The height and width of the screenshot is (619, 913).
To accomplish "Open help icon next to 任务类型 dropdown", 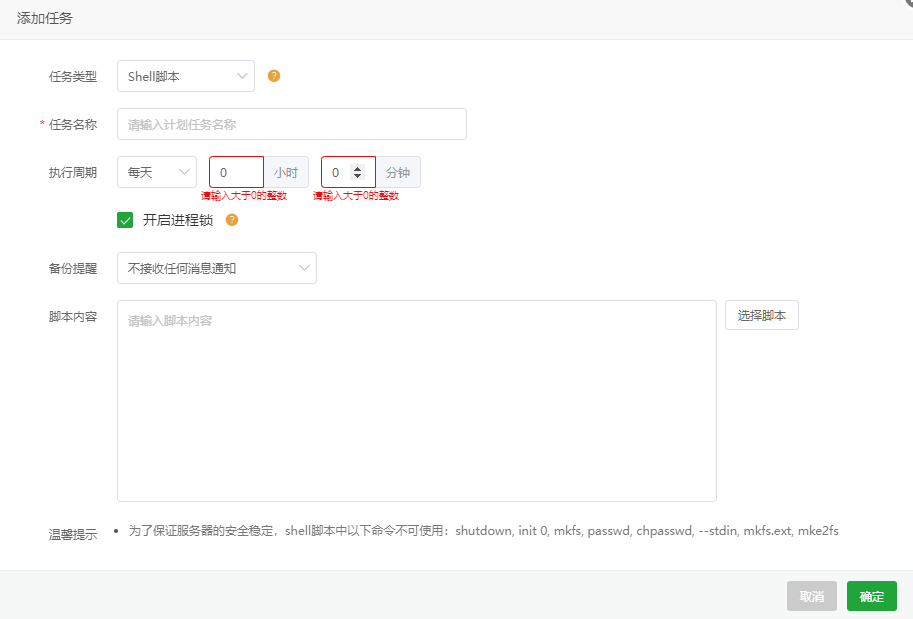I will click(274, 76).
